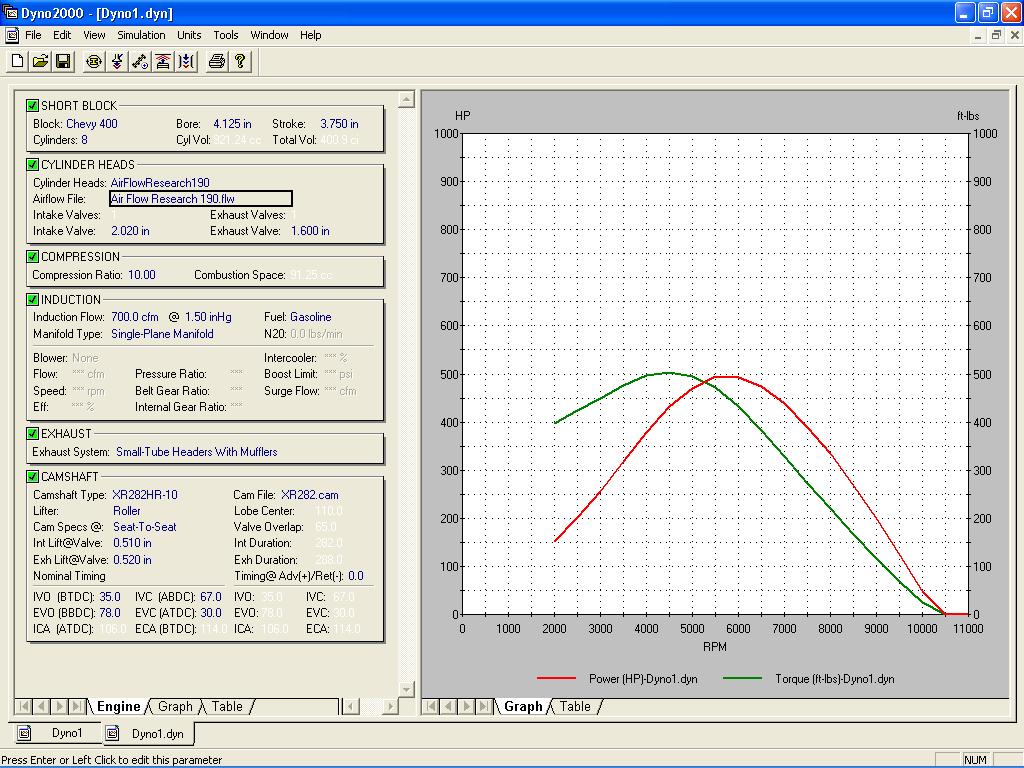The height and width of the screenshot is (768, 1024).
Task: Open the Block Chevy 400 selector
Action: point(91,124)
